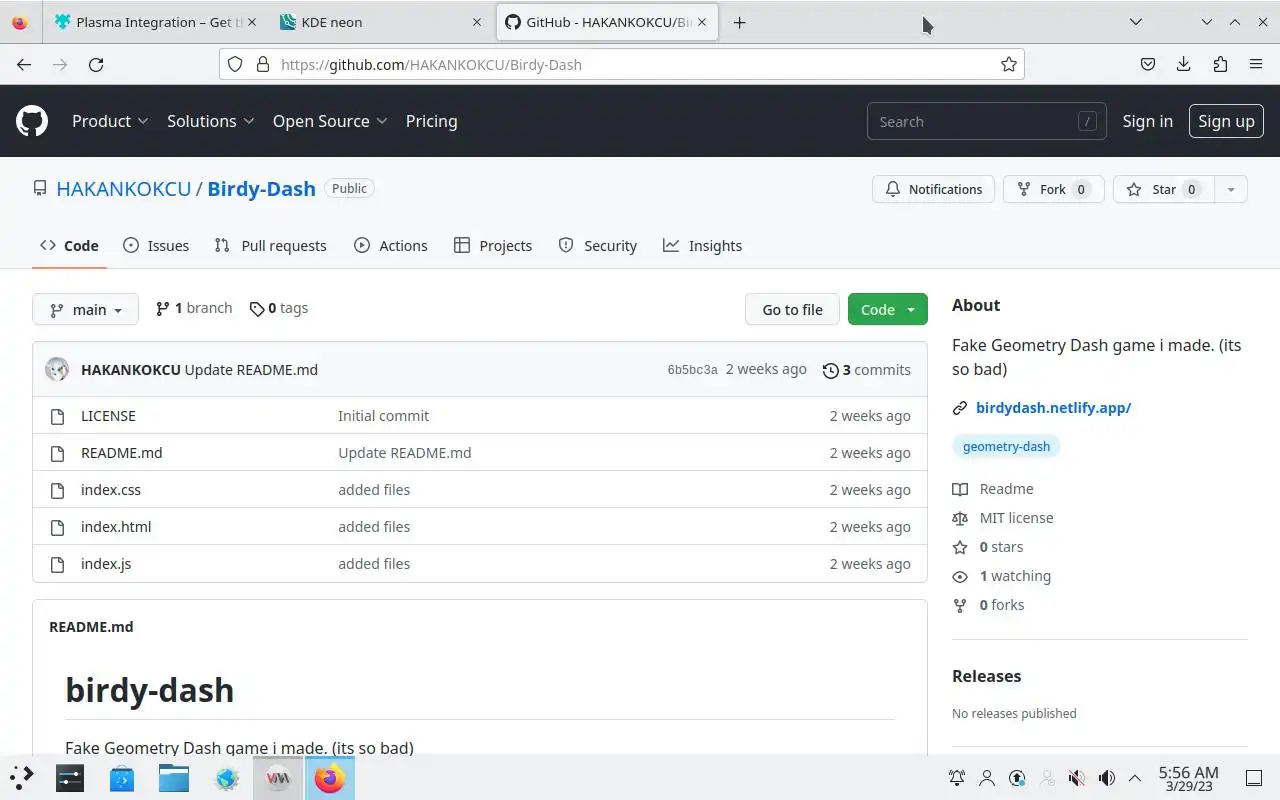Click the Go to file button

pos(793,309)
